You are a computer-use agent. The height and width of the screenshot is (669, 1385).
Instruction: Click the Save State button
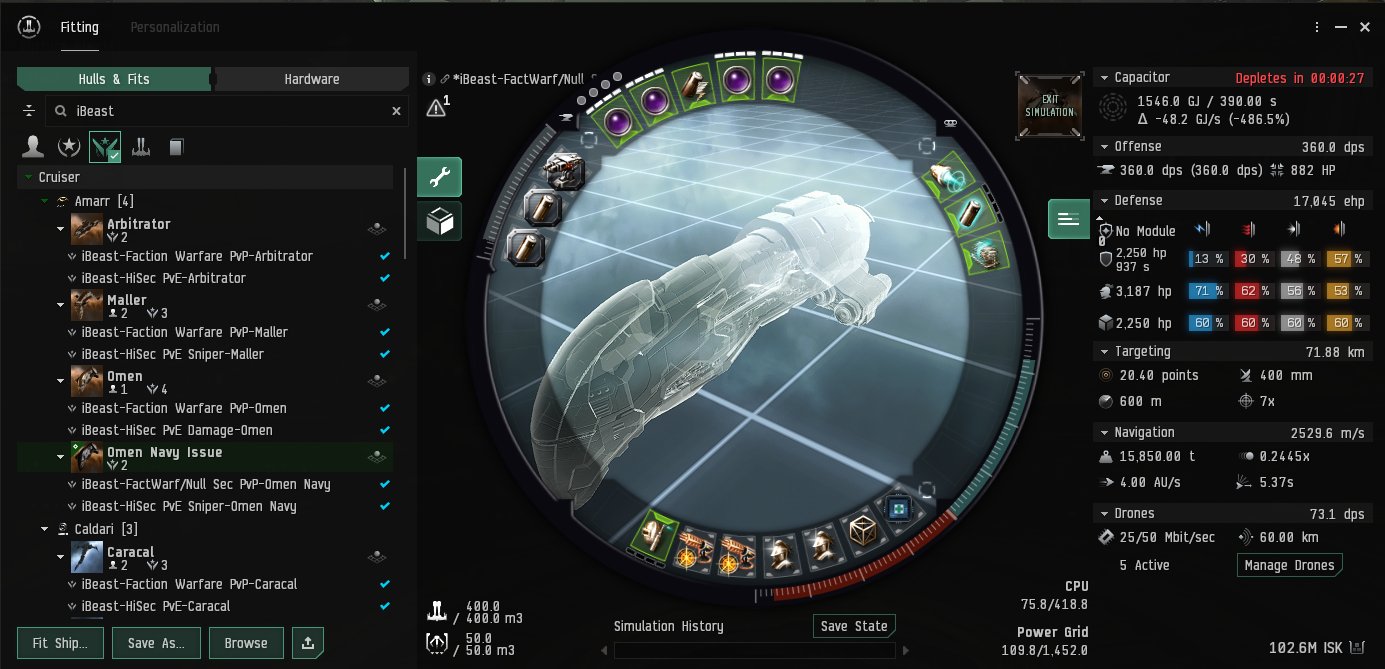(x=854, y=626)
